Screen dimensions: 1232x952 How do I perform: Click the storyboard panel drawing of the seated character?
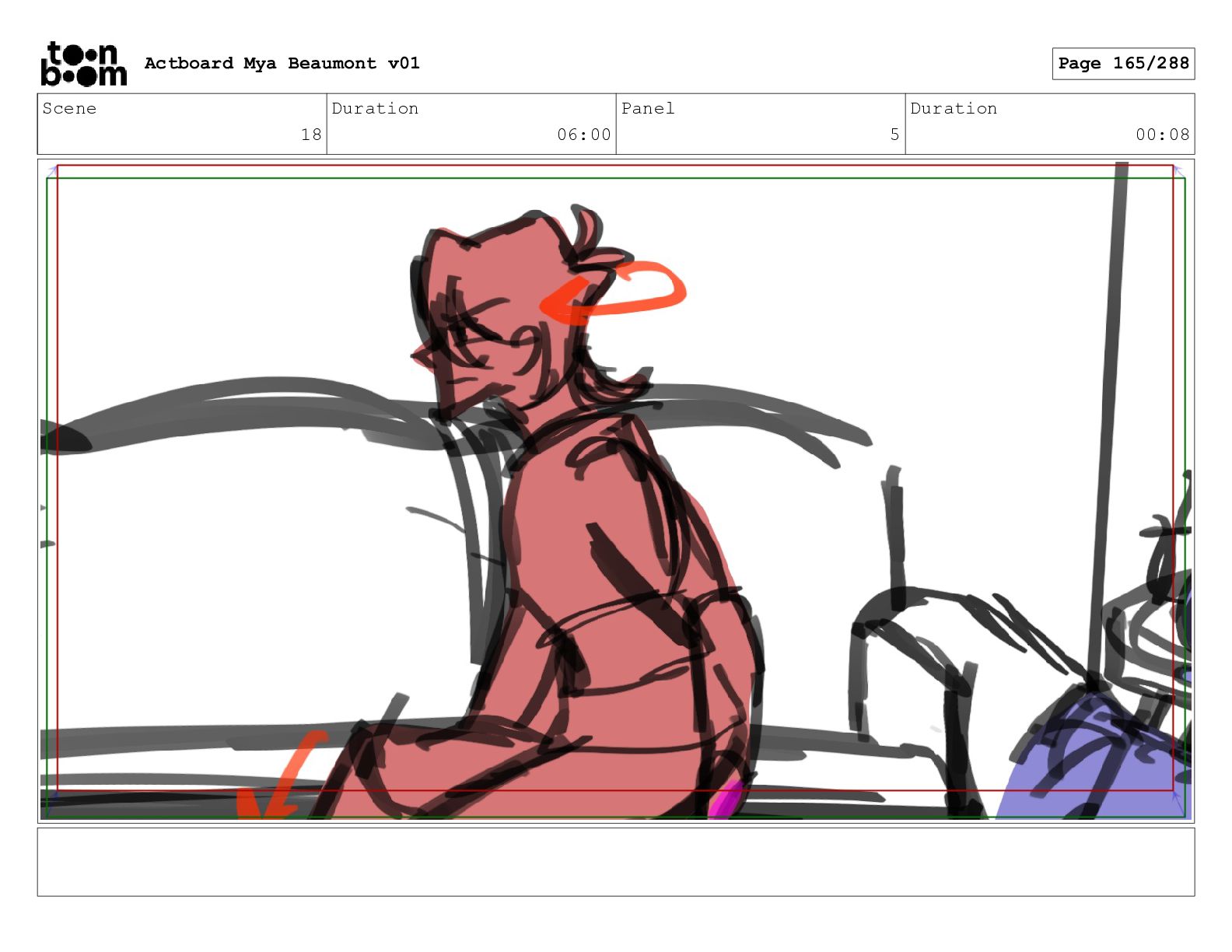click(616, 491)
